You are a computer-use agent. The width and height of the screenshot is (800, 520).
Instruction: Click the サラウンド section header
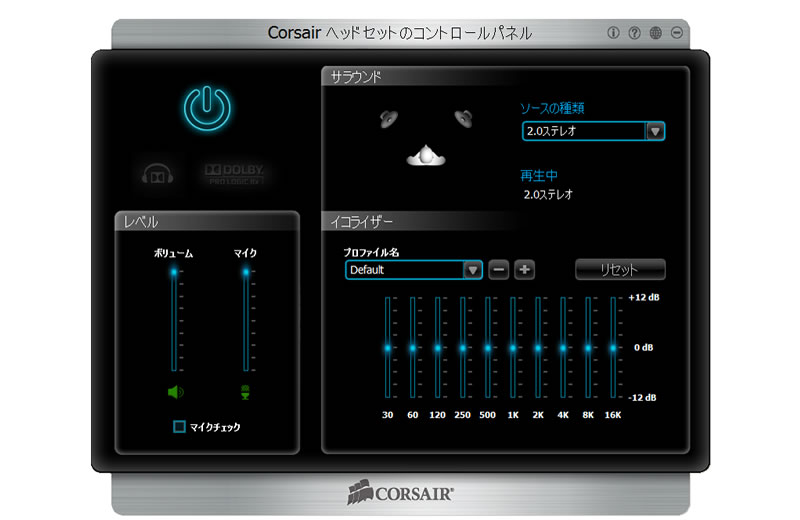point(356,77)
